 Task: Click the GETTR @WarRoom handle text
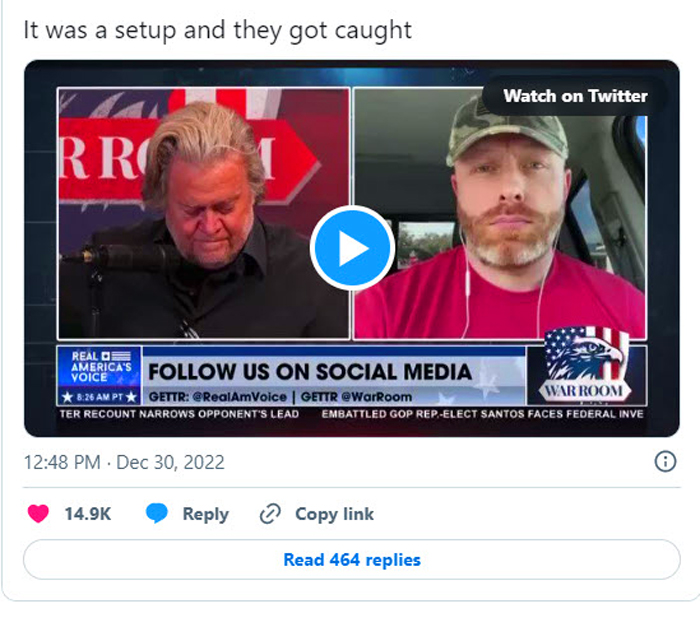click(356, 397)
